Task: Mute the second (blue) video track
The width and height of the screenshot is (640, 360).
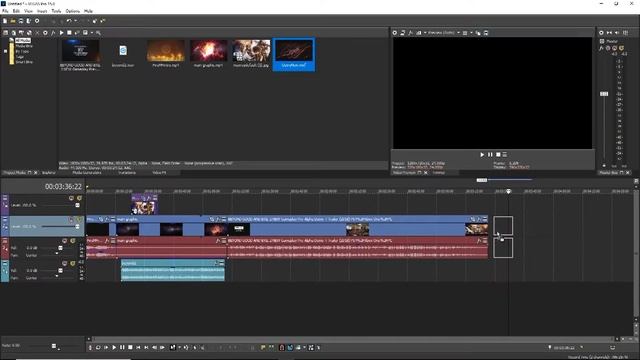Action: [71, 220]
